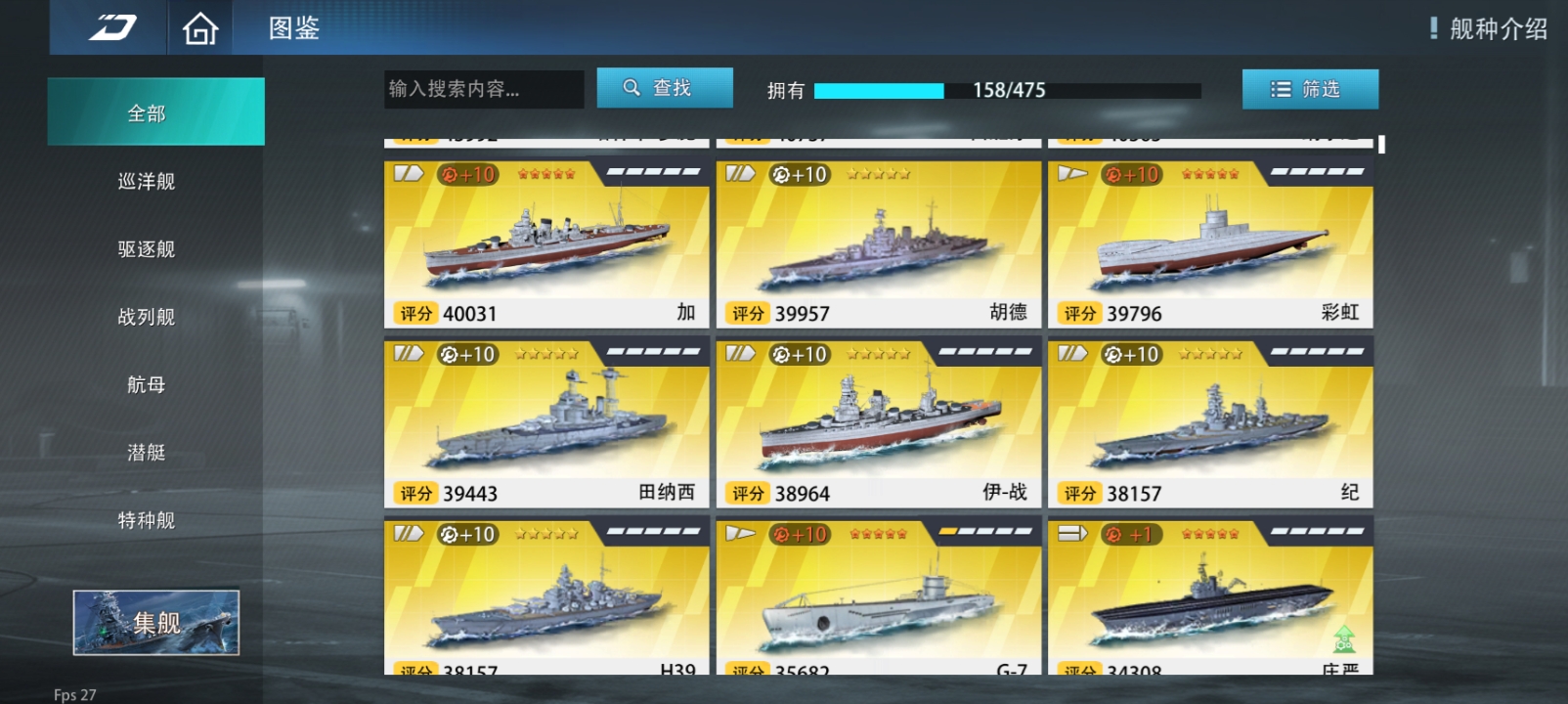Focus the search input field
The height and width of the screenshot is (704, 1568).
point(484,89)
